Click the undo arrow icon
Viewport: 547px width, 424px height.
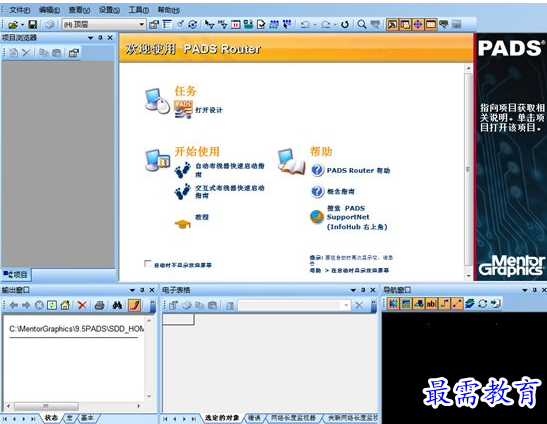[x=305, y=24]
